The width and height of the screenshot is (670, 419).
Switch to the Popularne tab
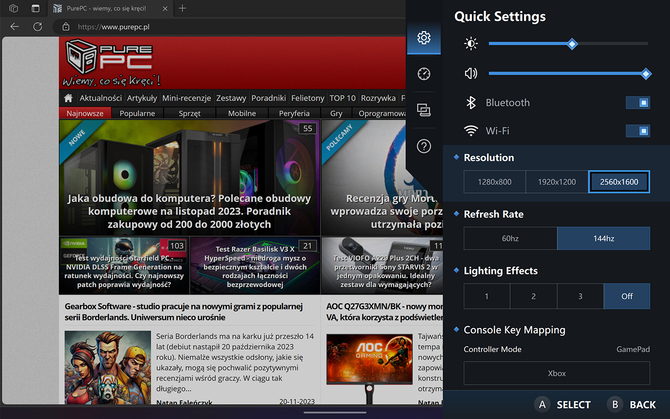[137, 113]
